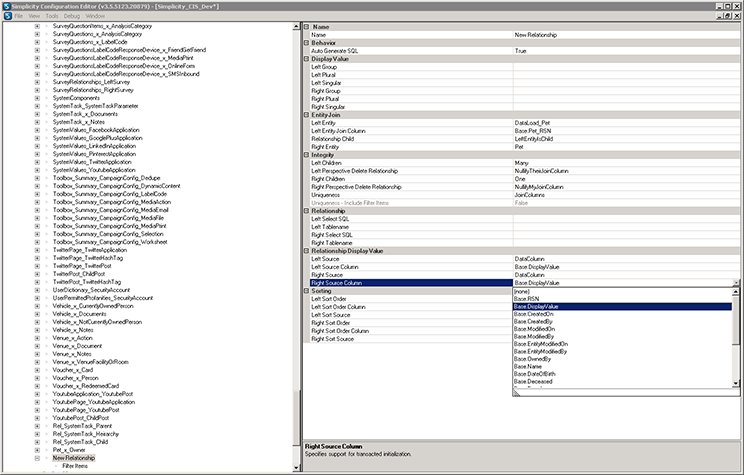Collapse the Integrity category
The width and height of the screenshot is (744, 475).
307,155
